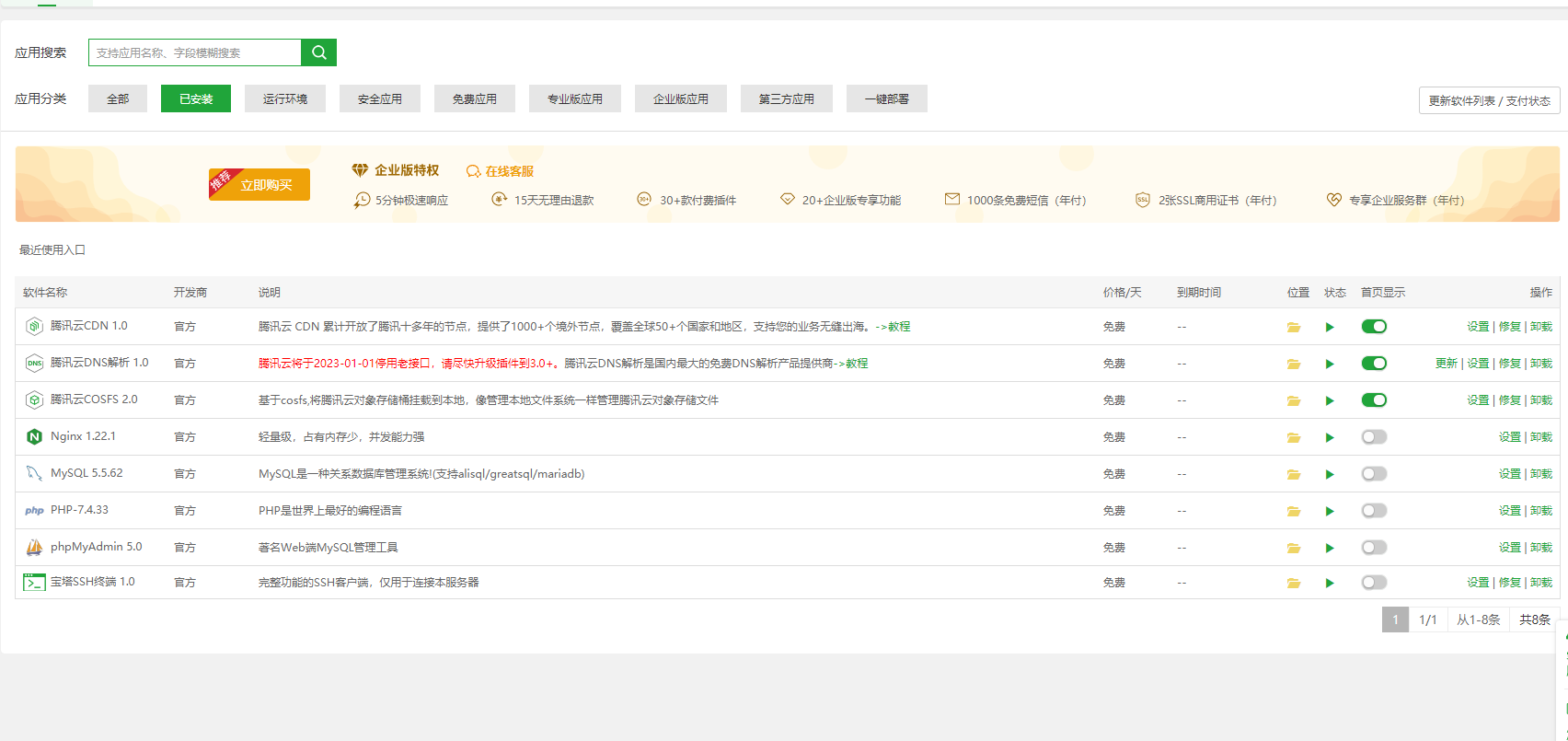Screen dimensions: 1568x741
Task: Switch to 专业版应用 category
Action: click(x=575, y=98)
